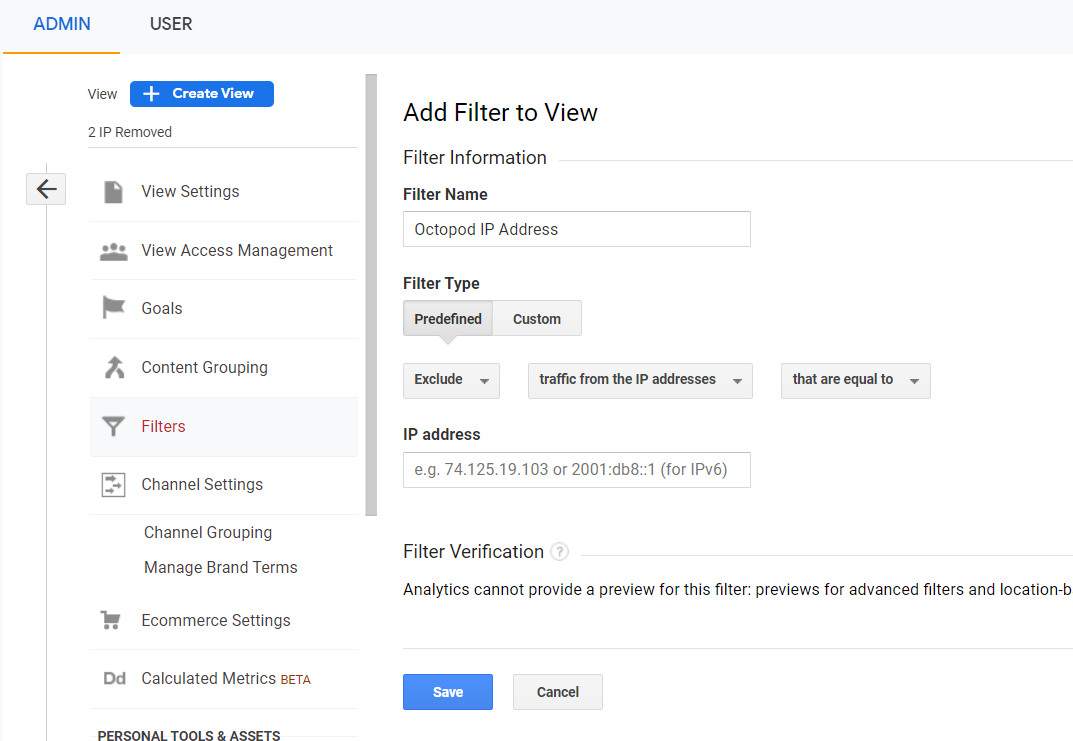Open the that are equal to dropdown
This screenshot has height=741, width=1073.
tap(855, 380)
